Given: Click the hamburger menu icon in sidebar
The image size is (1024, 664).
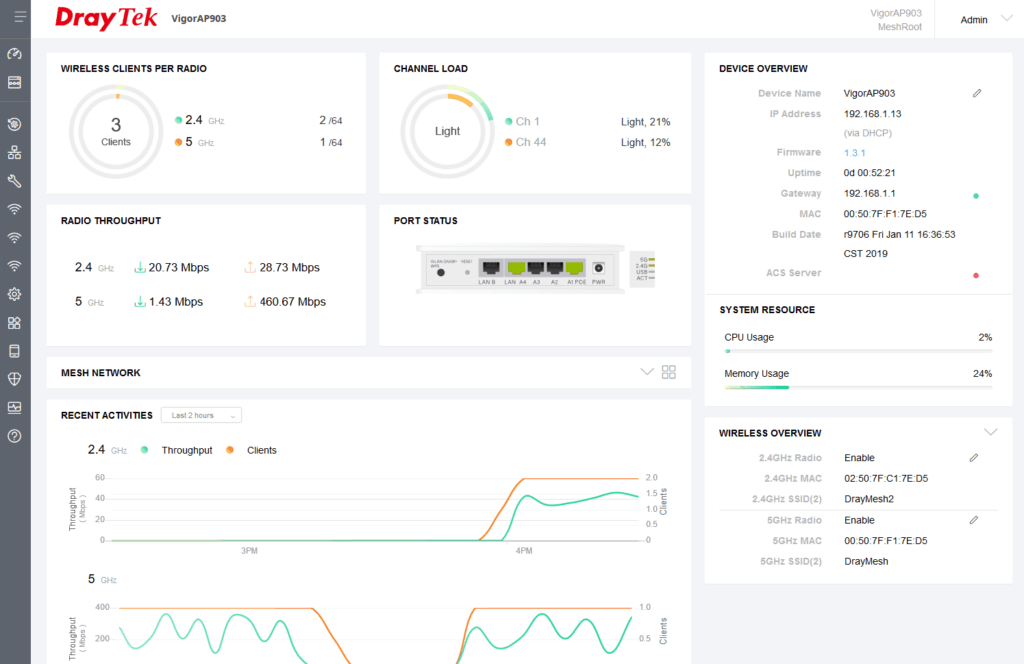Looking at the screenshot, I should [x=15, y=17].
